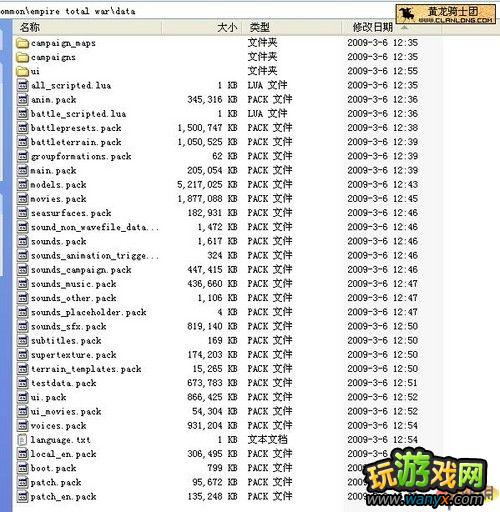Toggle sort arrow on 修改日期 column

404,27
